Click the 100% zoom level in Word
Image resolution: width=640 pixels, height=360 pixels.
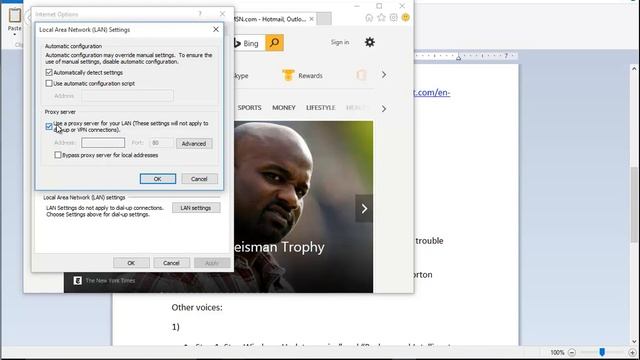[x=557, y=353]
